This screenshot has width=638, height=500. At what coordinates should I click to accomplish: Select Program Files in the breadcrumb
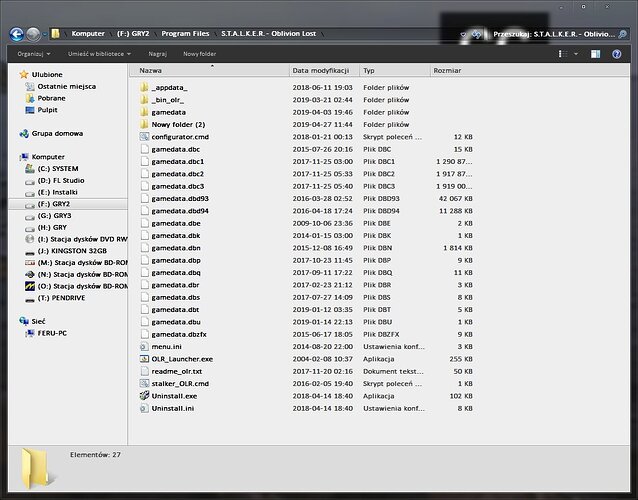[185, 33]
